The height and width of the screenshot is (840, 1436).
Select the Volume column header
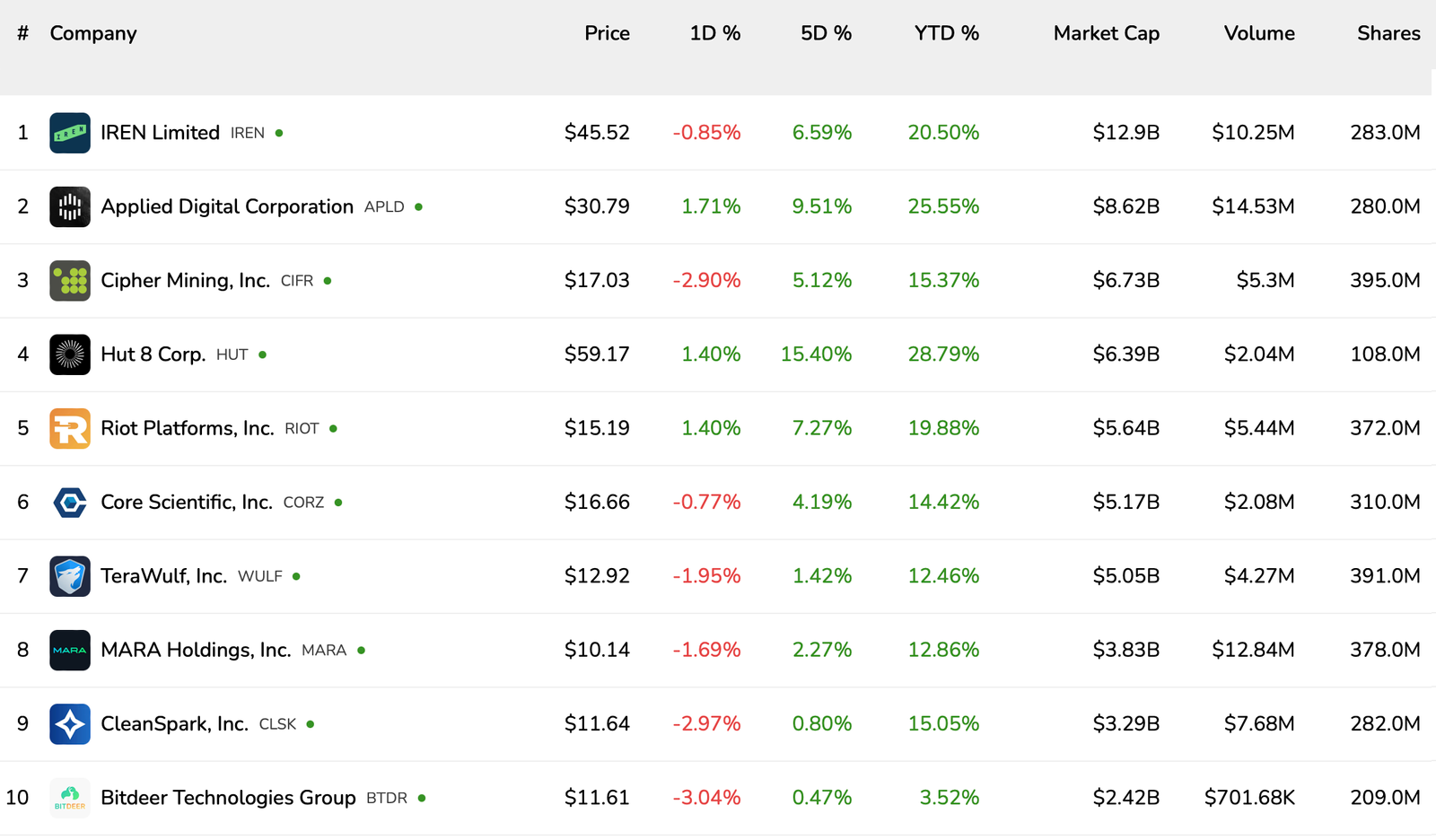[1258, 33]
